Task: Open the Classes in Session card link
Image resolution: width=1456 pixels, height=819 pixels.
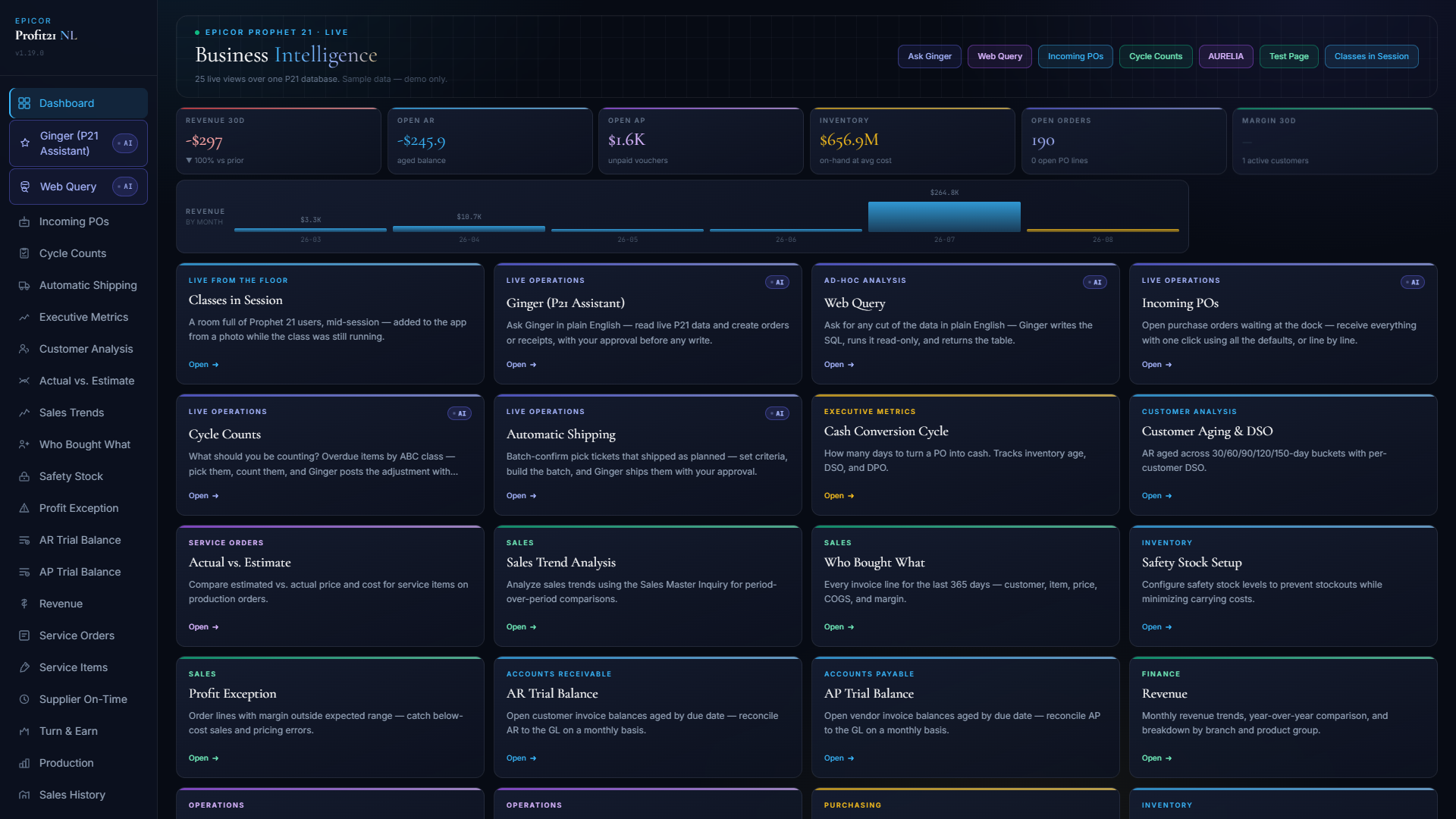Action: tap(203, 365)
